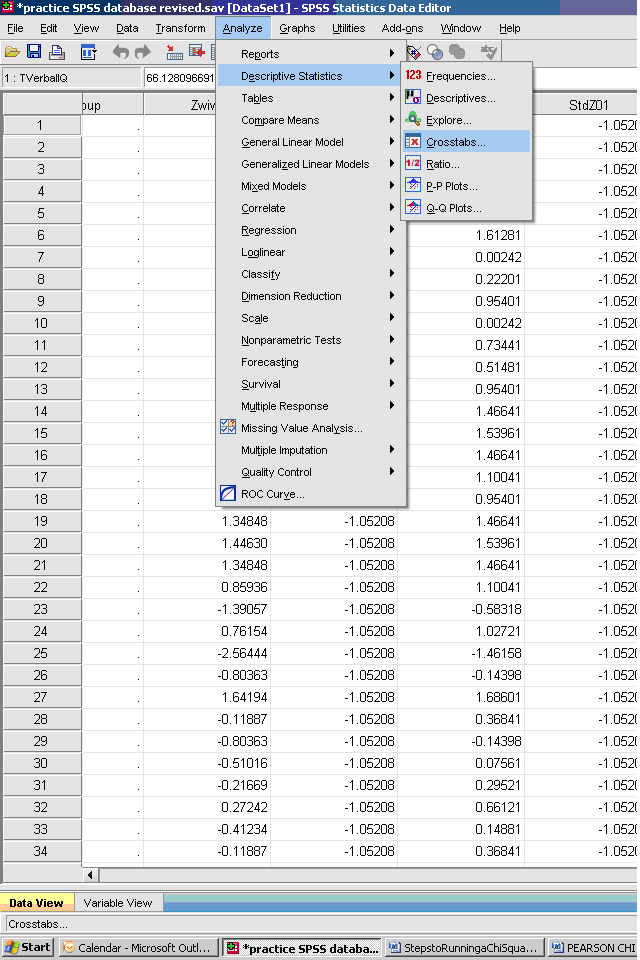
Task: Click the Windows Start button
Action: pyautogui.click(x=28, y=947)
